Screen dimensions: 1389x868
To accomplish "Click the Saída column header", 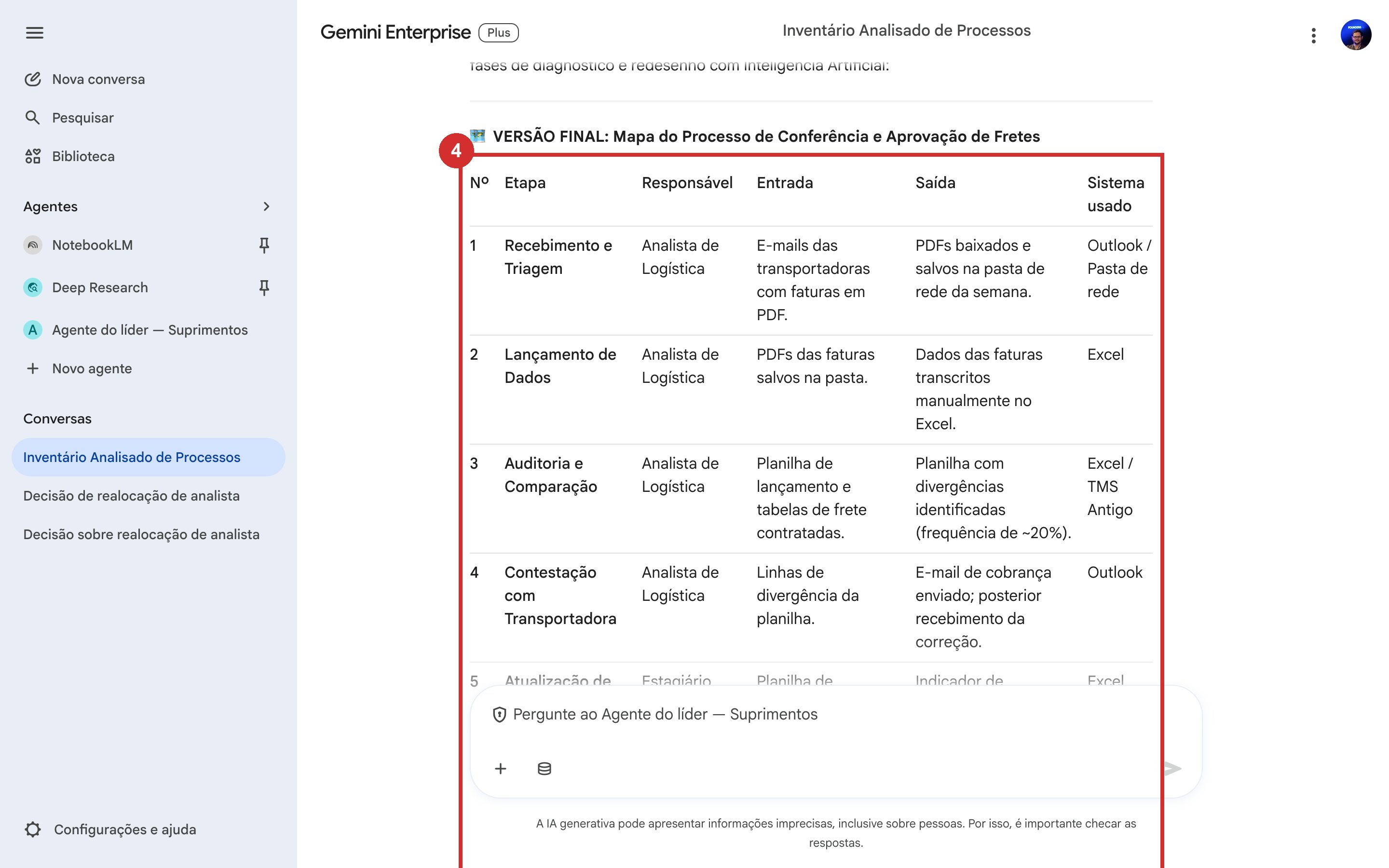I will click(935, 183).
